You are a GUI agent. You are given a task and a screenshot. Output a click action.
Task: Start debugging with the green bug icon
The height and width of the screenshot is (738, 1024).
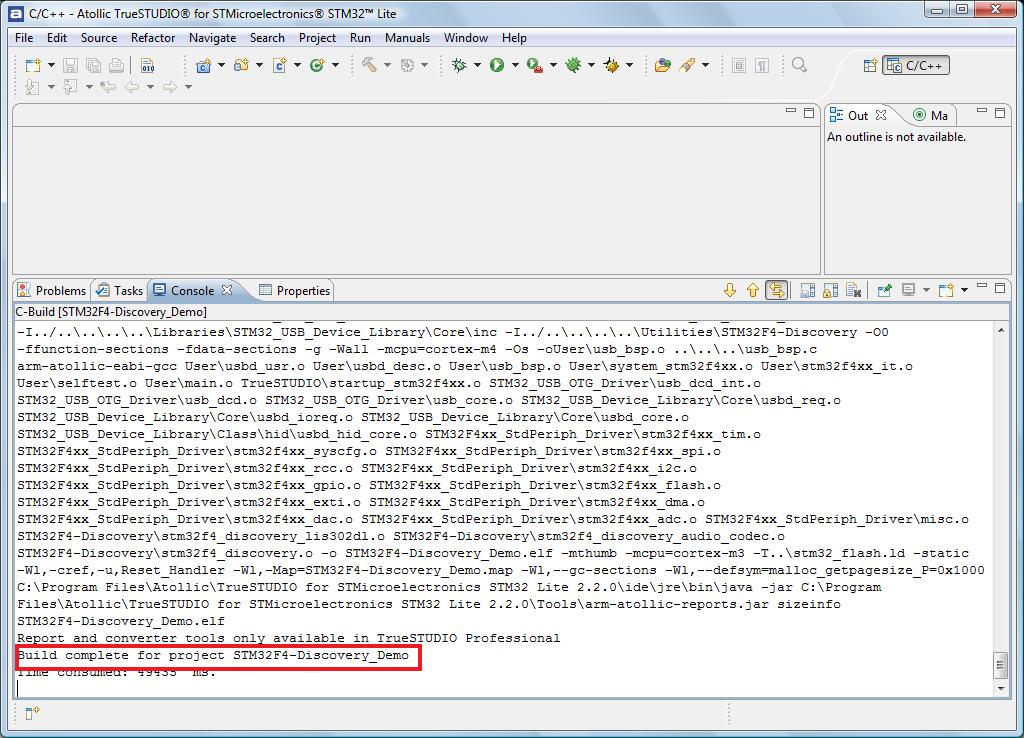459,65
